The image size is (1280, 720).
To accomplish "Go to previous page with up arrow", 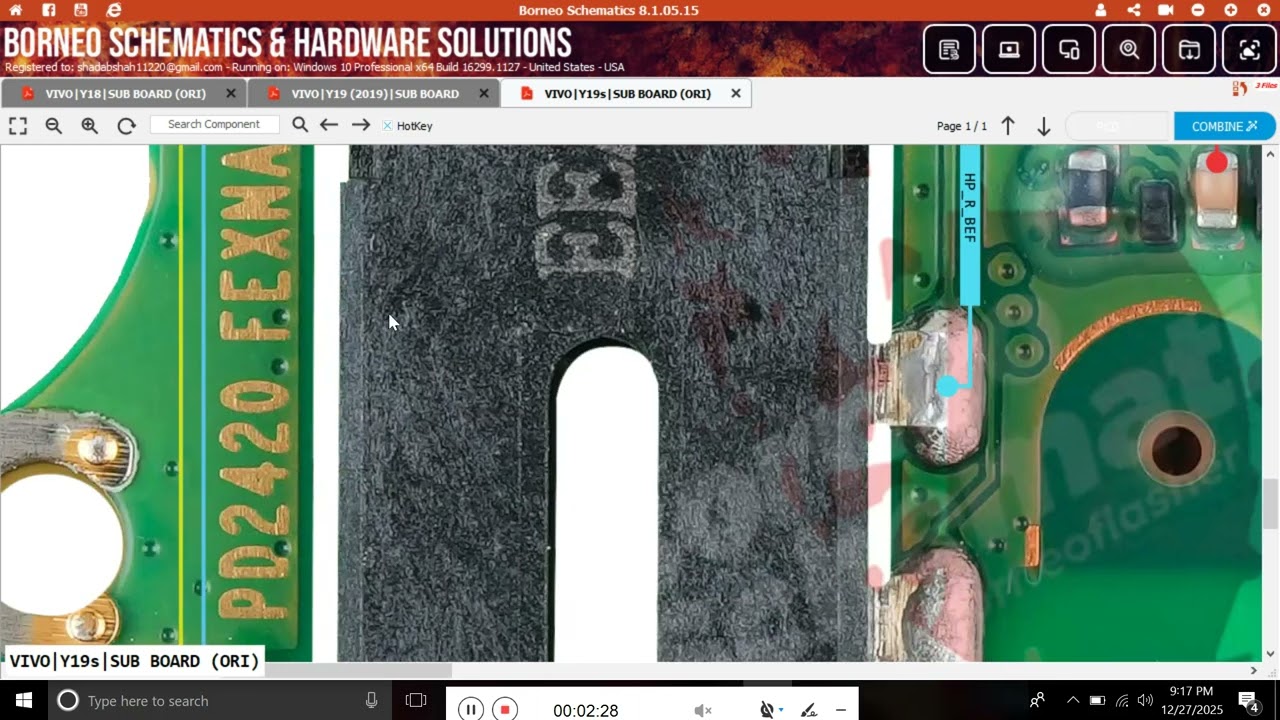I will pos(1008,126).
